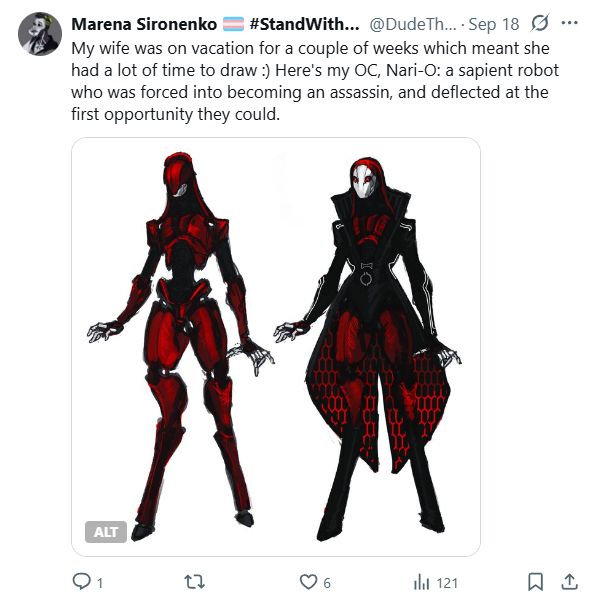Open the @DudeTh... handle link
Screen dimensions: 594x604
pos(412,24)
